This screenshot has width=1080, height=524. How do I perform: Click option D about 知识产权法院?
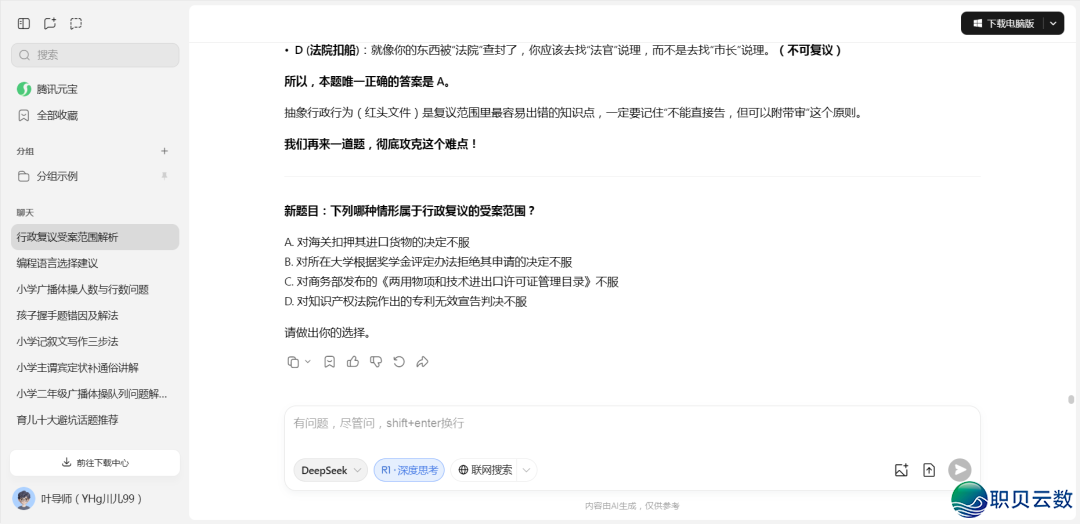click(406, 302)
